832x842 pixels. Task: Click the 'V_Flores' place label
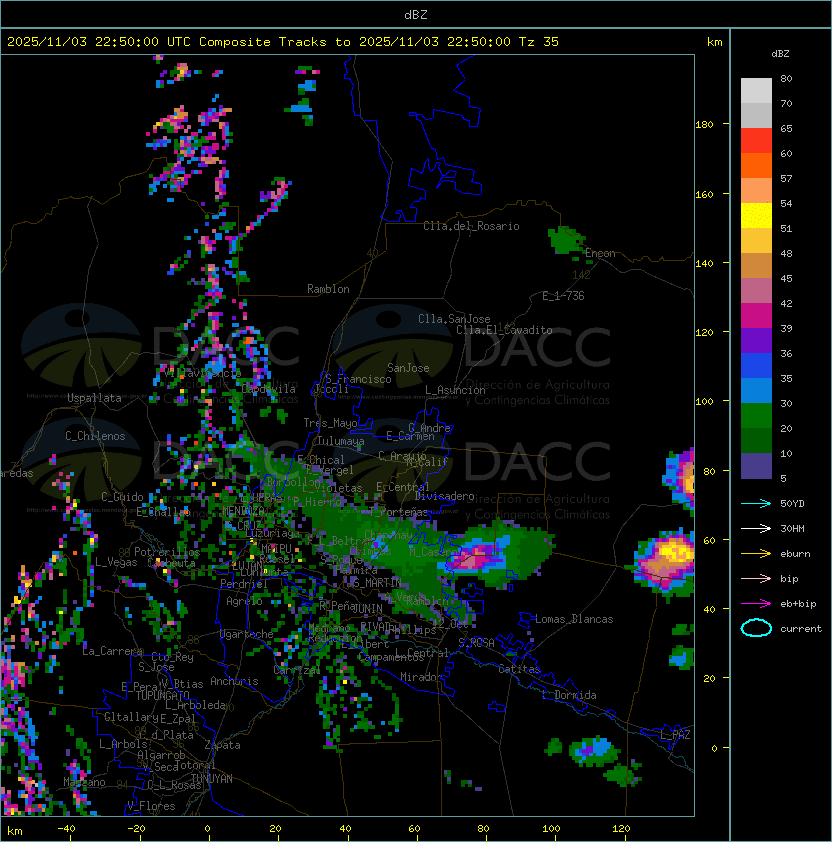tap(151, 806)
